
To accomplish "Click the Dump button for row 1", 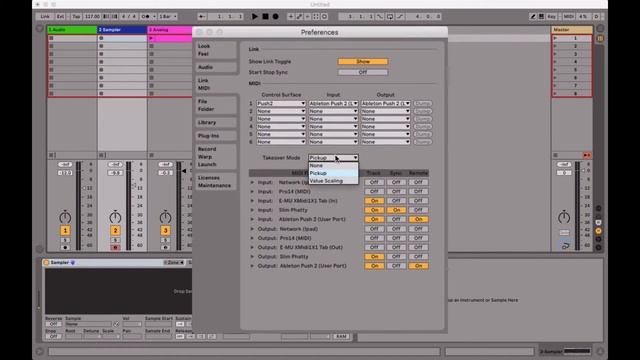I will pyautogui.click(x=422, y=103).
